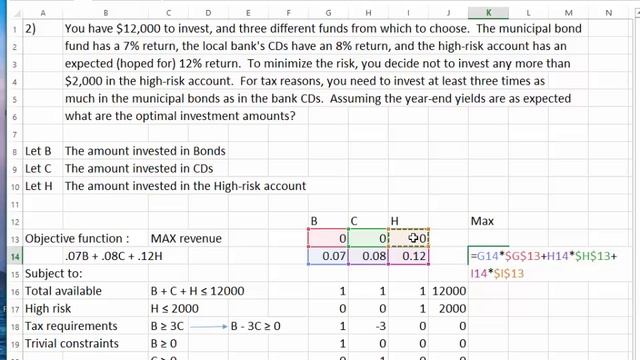Select column N header
The height and width of the screenshot is (360, 640).
pos(608,13)
